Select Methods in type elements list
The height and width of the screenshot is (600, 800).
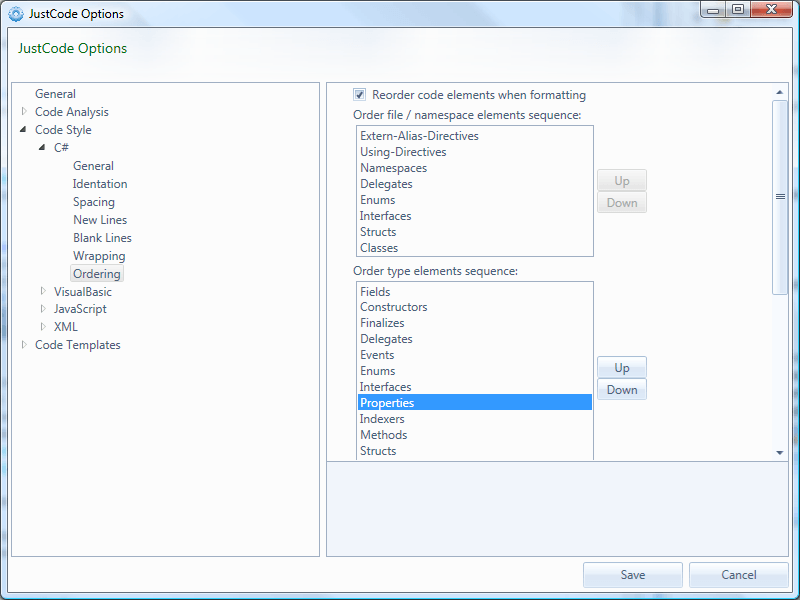coord(475,435)
